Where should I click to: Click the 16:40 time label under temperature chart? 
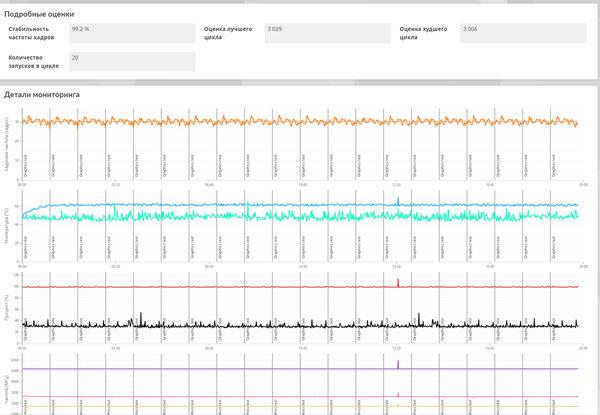click(x=490, y=266)
